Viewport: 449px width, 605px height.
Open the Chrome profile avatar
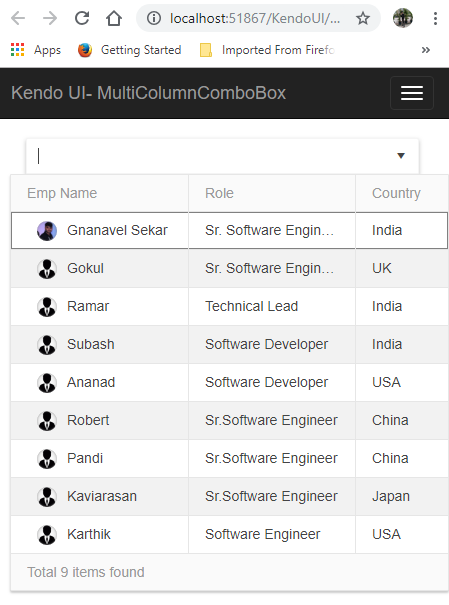click(403, 18)
